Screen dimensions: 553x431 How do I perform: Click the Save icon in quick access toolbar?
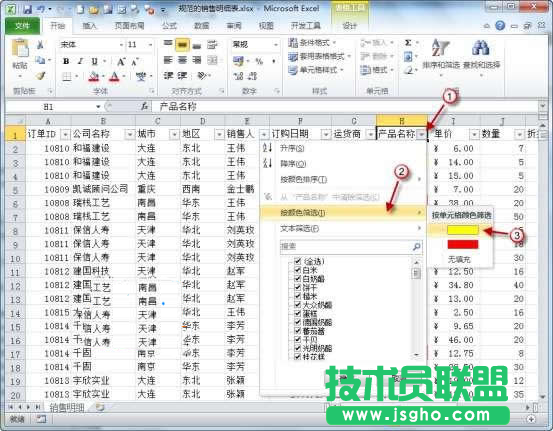click(27, 10)
